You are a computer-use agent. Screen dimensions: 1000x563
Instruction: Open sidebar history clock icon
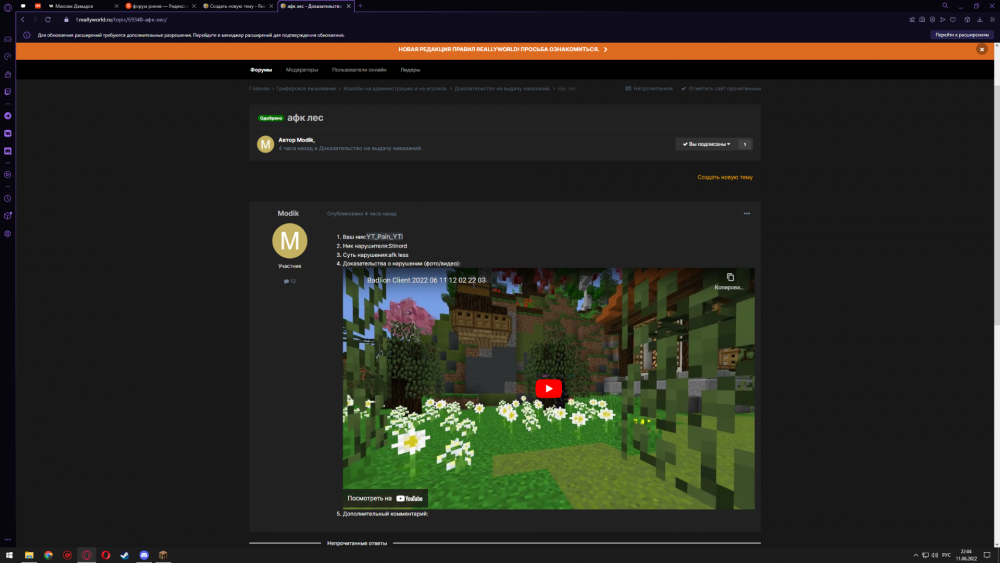coord(8,198)
